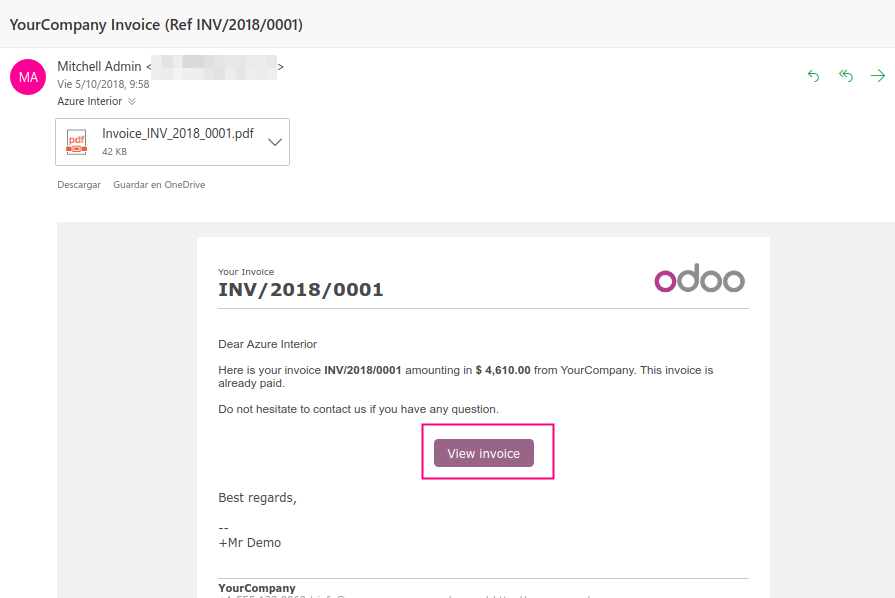Screen dimensions: 895x598
Task: Click the Mitchell Admin sender name
Action: point(99,66)
